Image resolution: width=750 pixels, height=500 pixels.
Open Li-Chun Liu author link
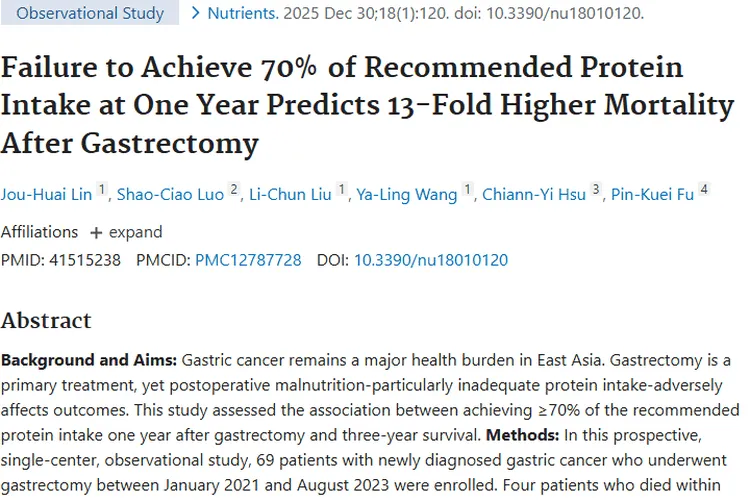pos(291,194)
